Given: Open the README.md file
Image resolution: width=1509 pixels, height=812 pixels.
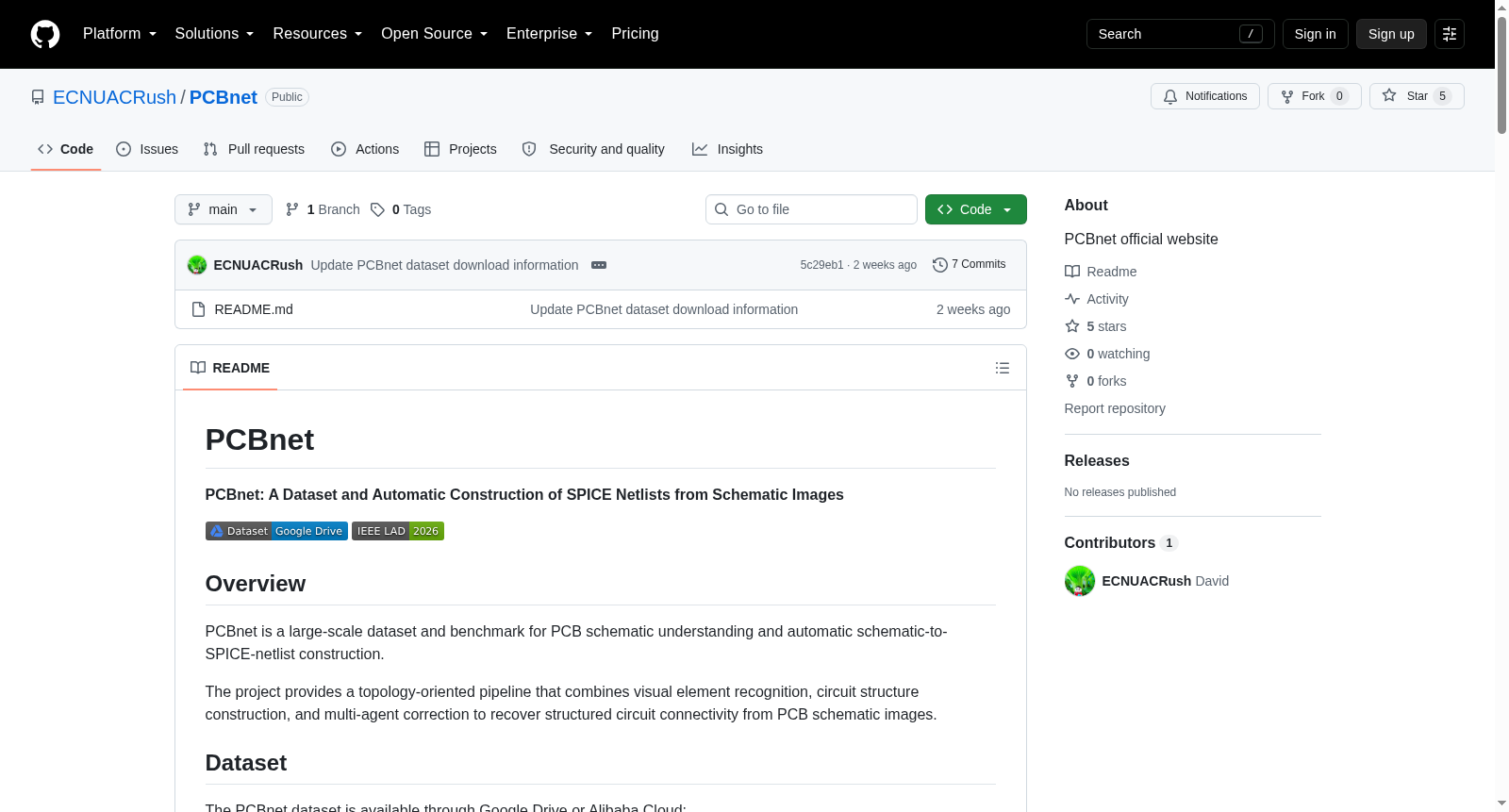Looking at the screenshot, I should click(x=254, y=309).
